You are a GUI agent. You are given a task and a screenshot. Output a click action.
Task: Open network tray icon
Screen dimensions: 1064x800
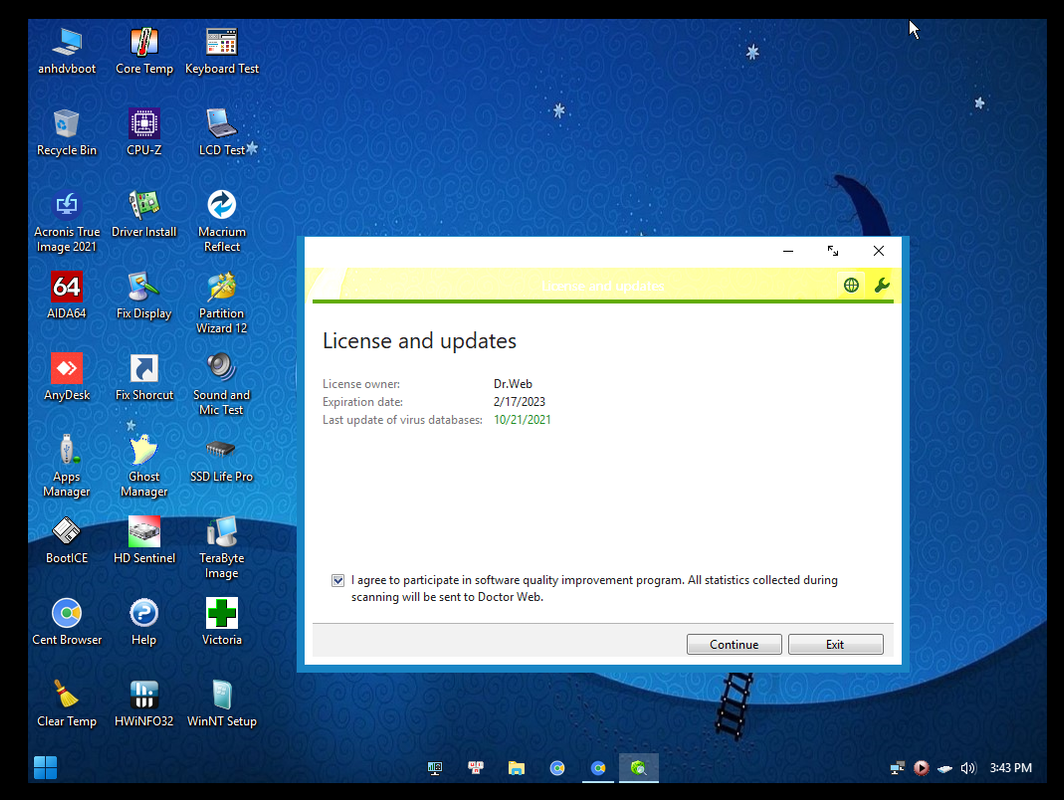coord(897,767)
